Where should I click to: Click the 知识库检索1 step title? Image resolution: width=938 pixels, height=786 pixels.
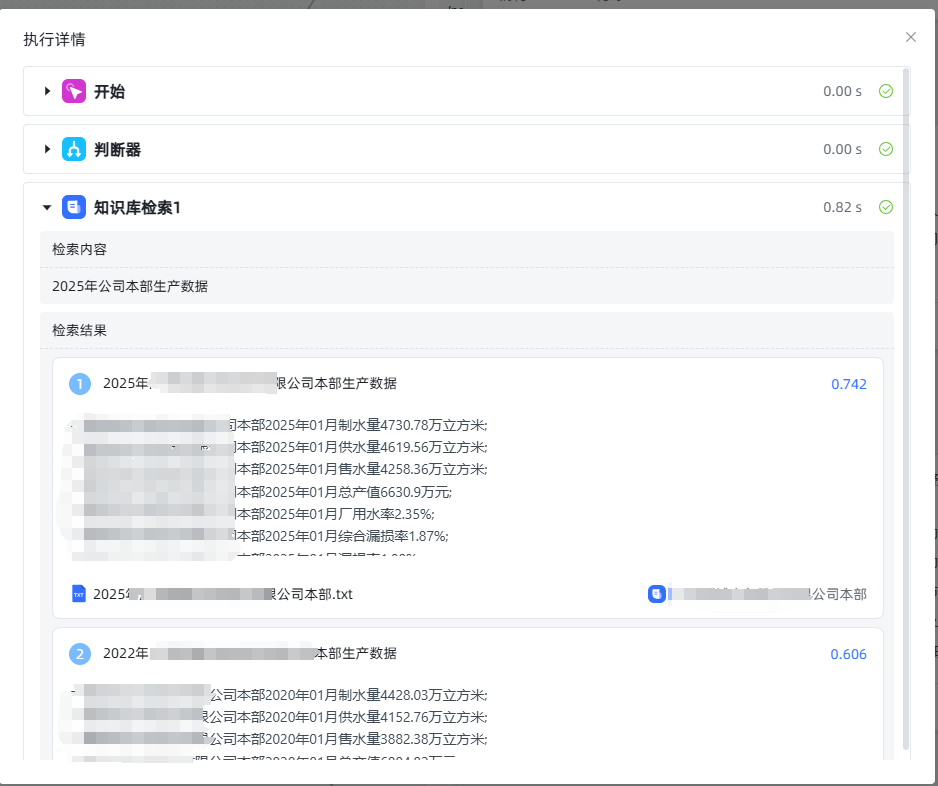(137, 208)
